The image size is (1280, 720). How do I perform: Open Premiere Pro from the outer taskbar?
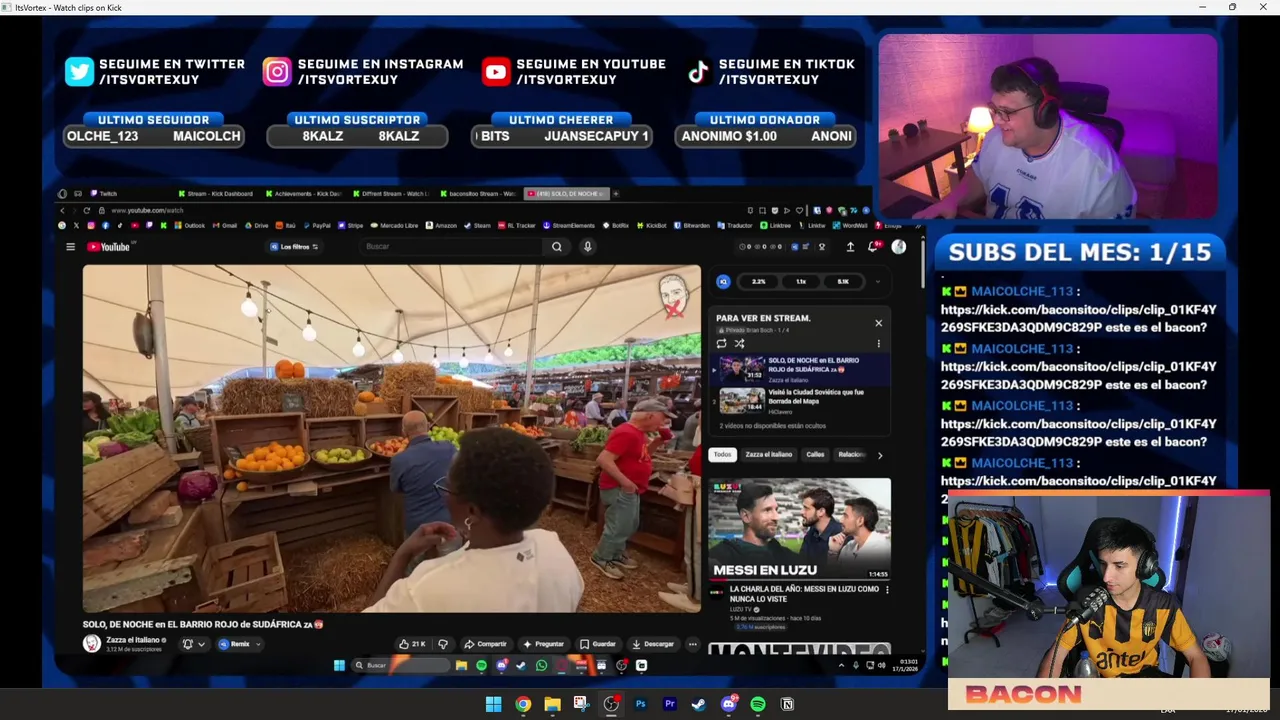670,704
